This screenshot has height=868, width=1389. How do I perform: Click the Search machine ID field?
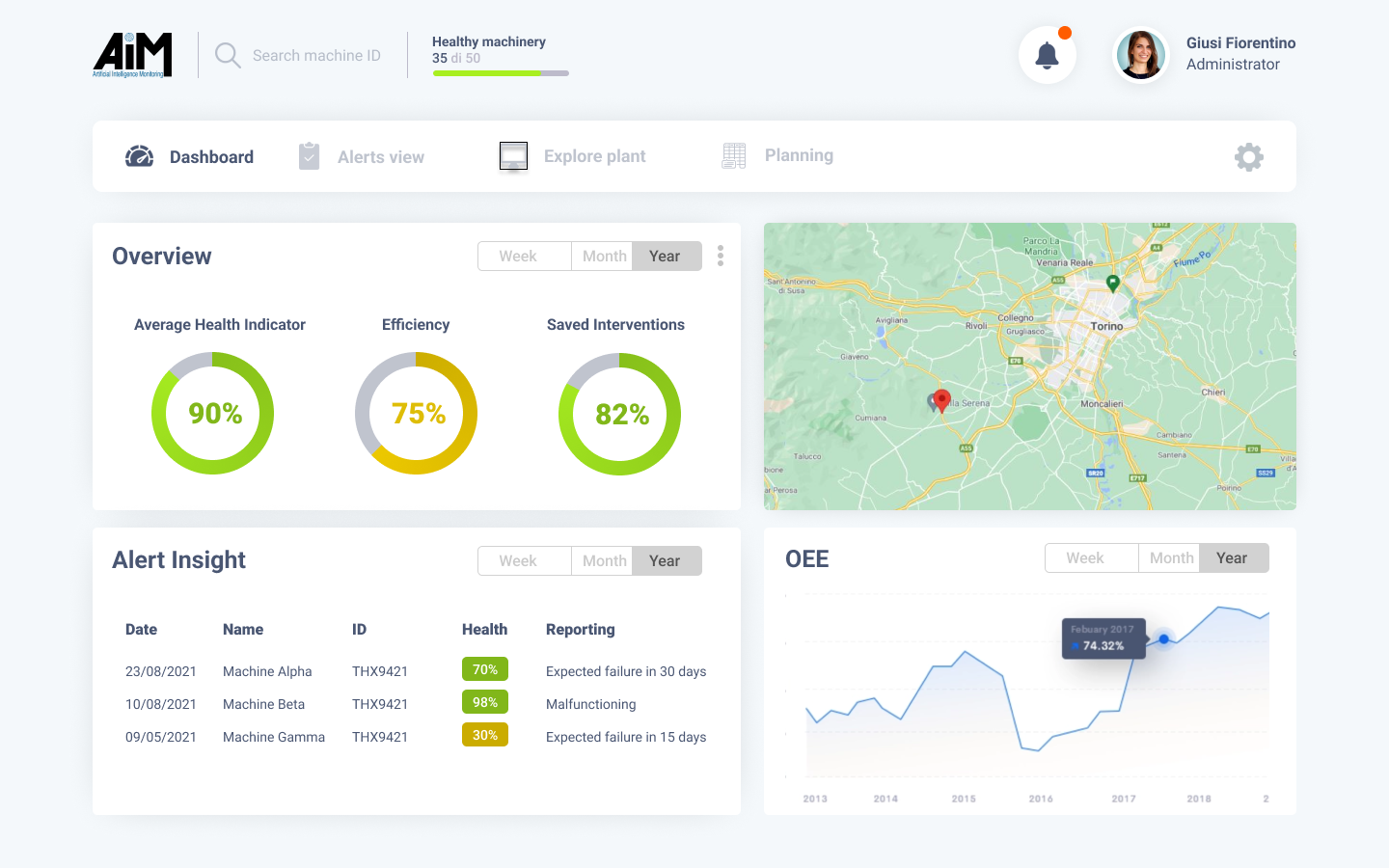316,56
